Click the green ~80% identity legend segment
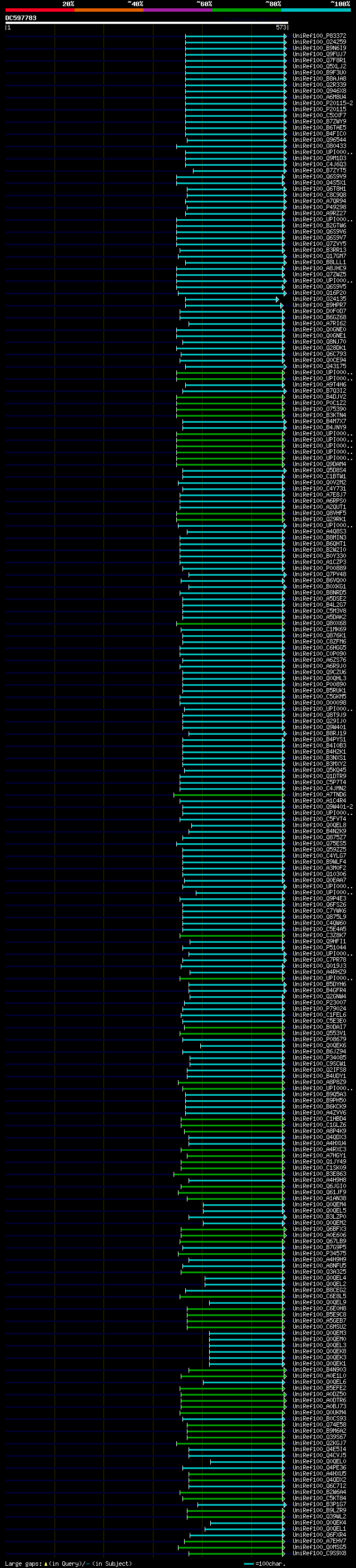This screenshot has width=356, height=1568. coord(247,10)
